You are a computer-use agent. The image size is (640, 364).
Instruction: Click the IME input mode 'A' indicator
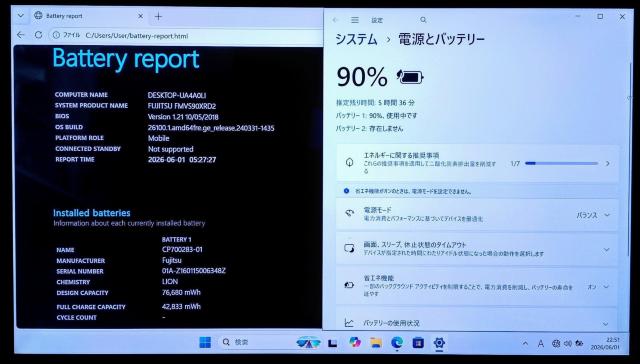click(540, 344)
